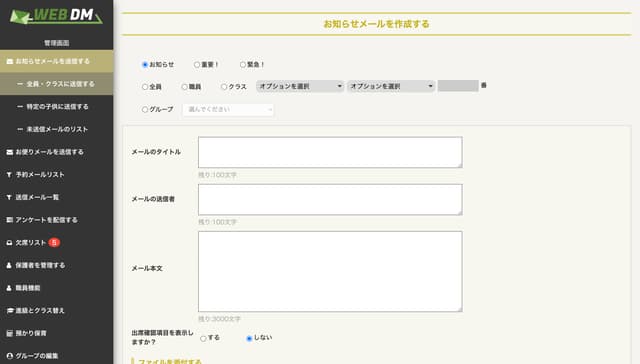
Task: Open first オプションを選択 class dropdown
Action: 300,86
